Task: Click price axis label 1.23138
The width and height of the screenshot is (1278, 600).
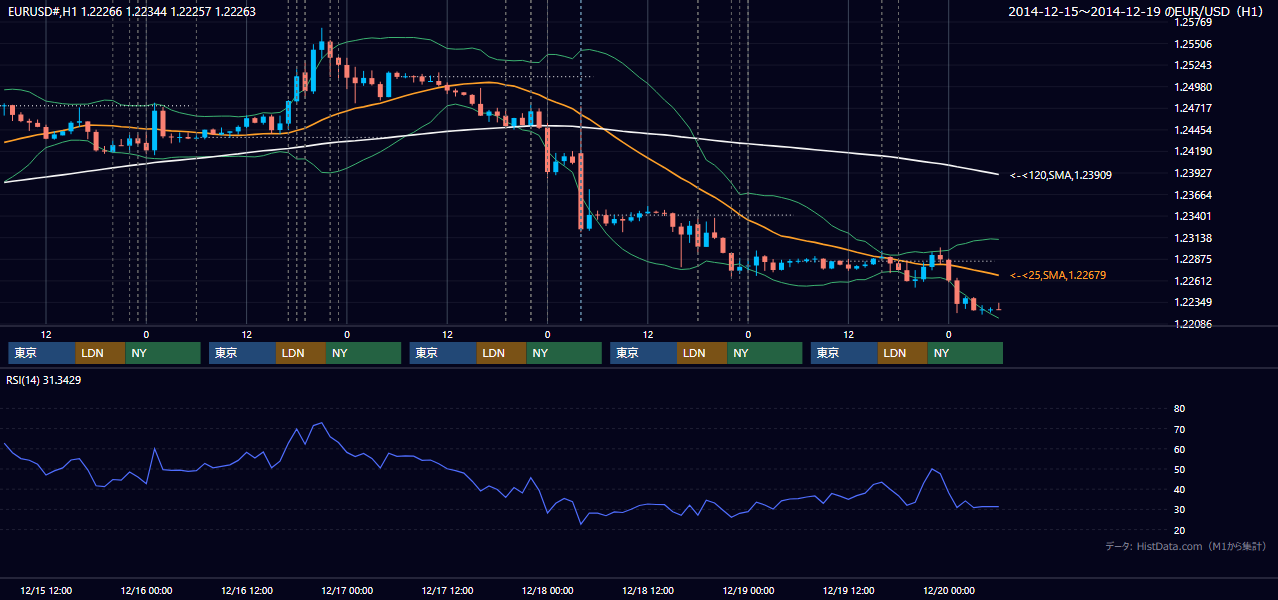Action: (1193, 238)
